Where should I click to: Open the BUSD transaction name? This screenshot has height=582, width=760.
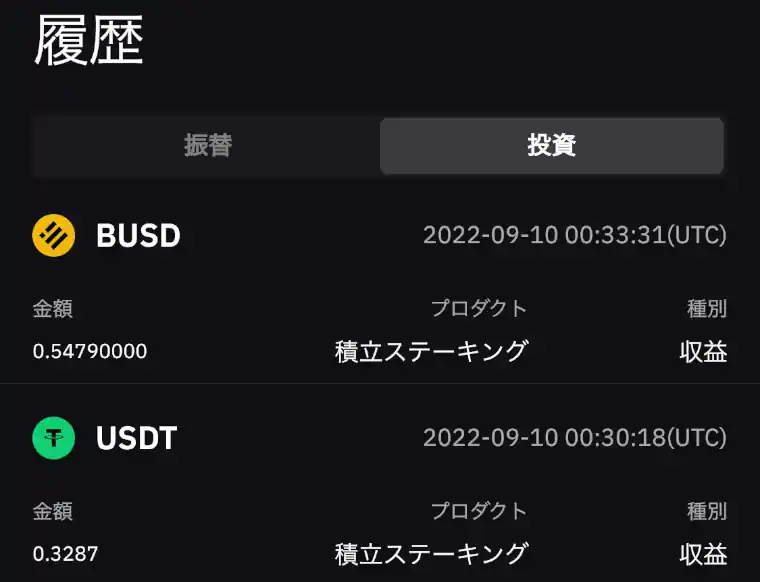click(x=138, y=236)
